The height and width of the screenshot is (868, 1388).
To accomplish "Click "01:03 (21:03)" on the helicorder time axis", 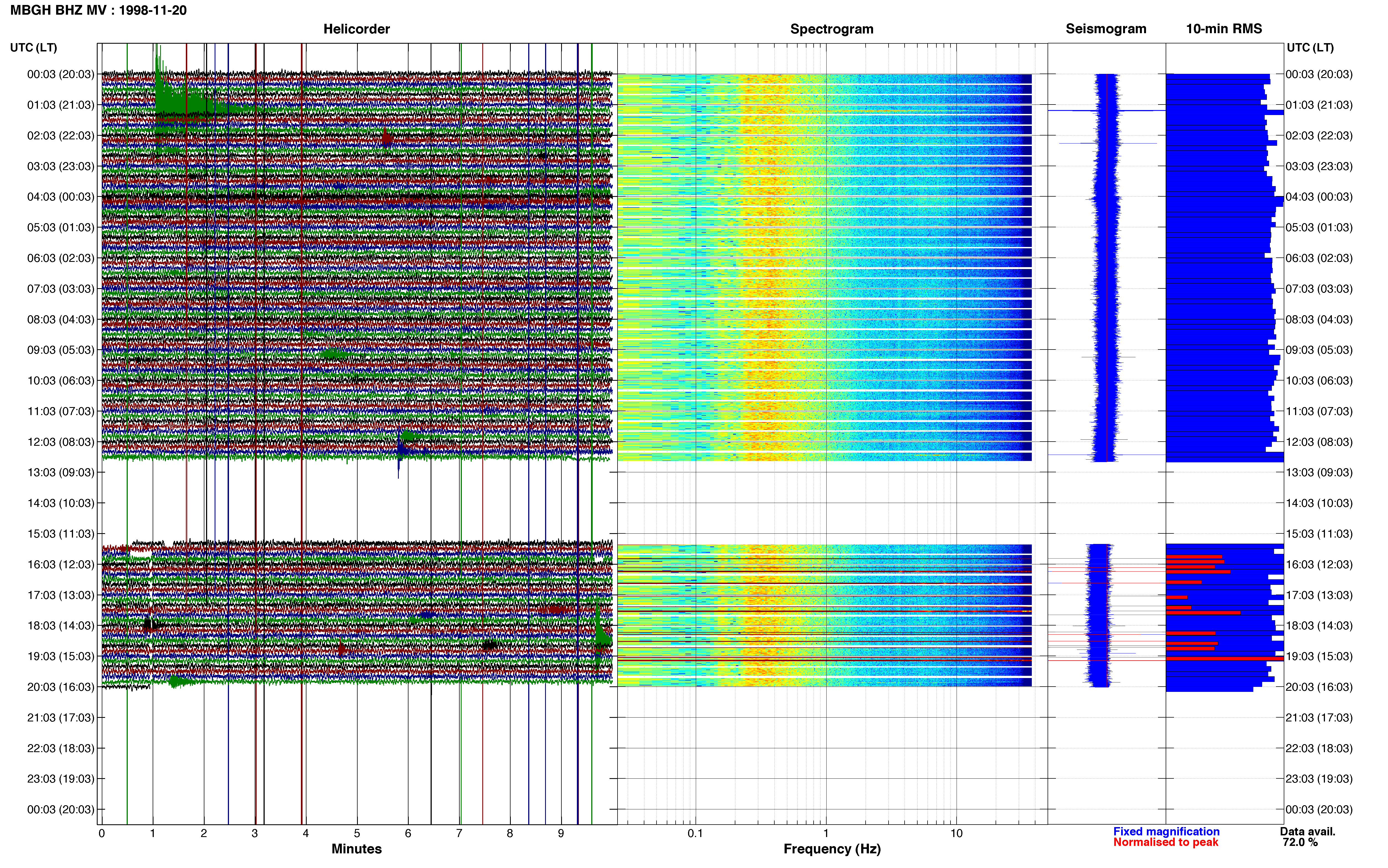I will pos(60,105).
